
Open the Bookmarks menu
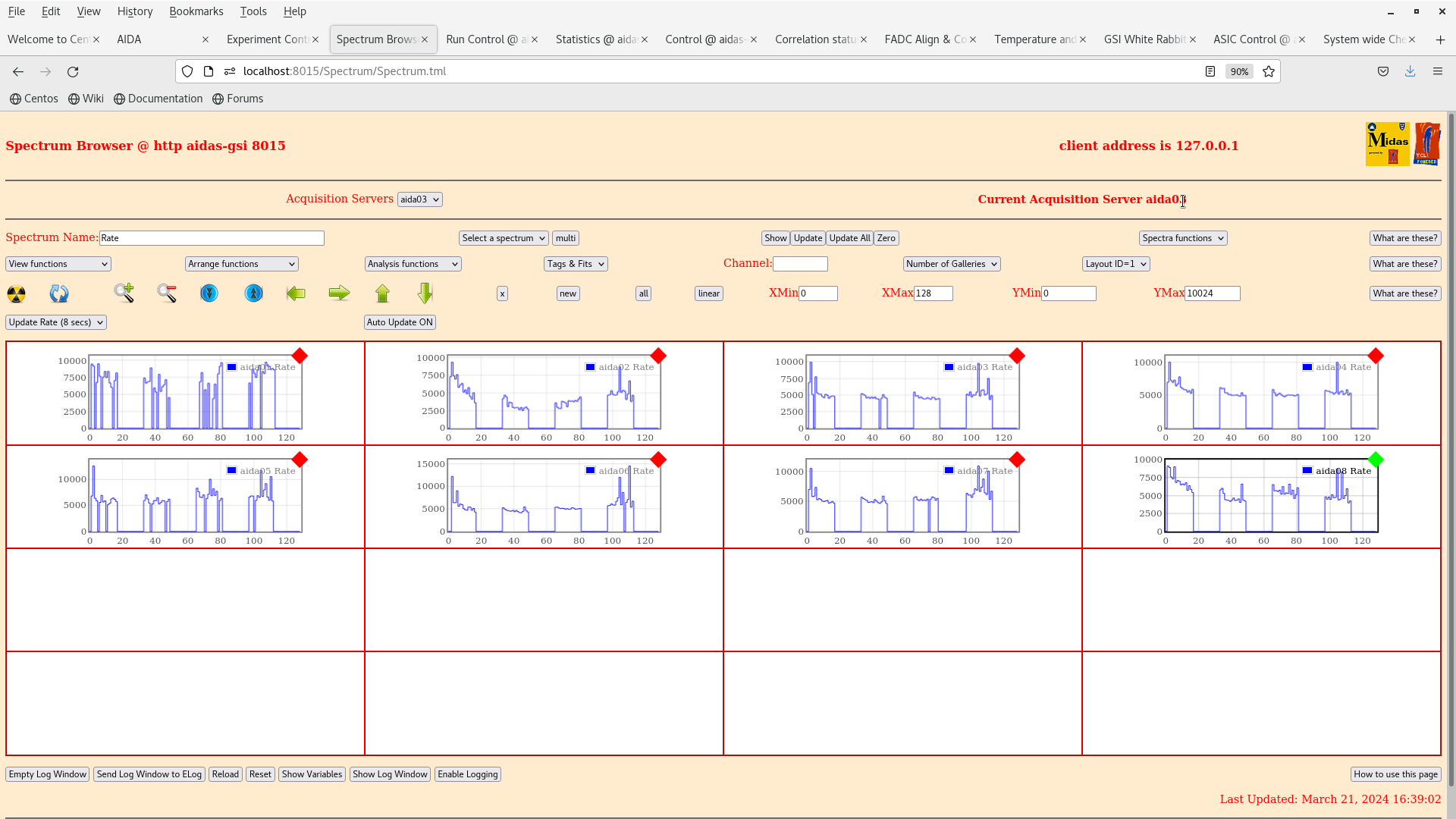(x=196, y=11)
